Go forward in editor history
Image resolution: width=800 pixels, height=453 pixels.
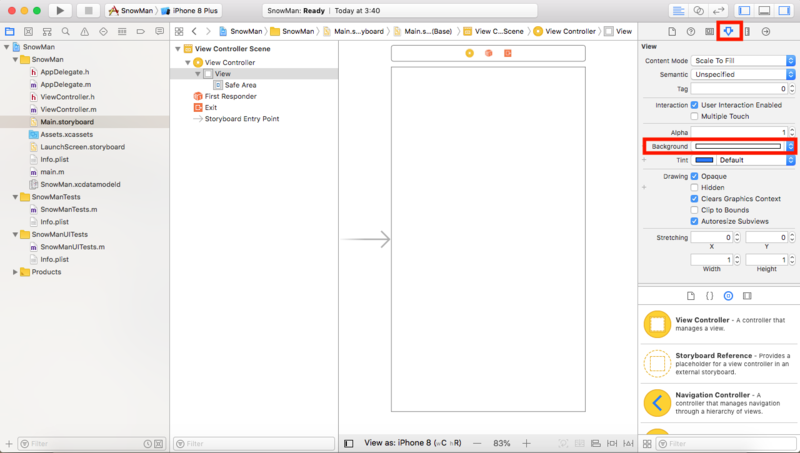(208, 32)
